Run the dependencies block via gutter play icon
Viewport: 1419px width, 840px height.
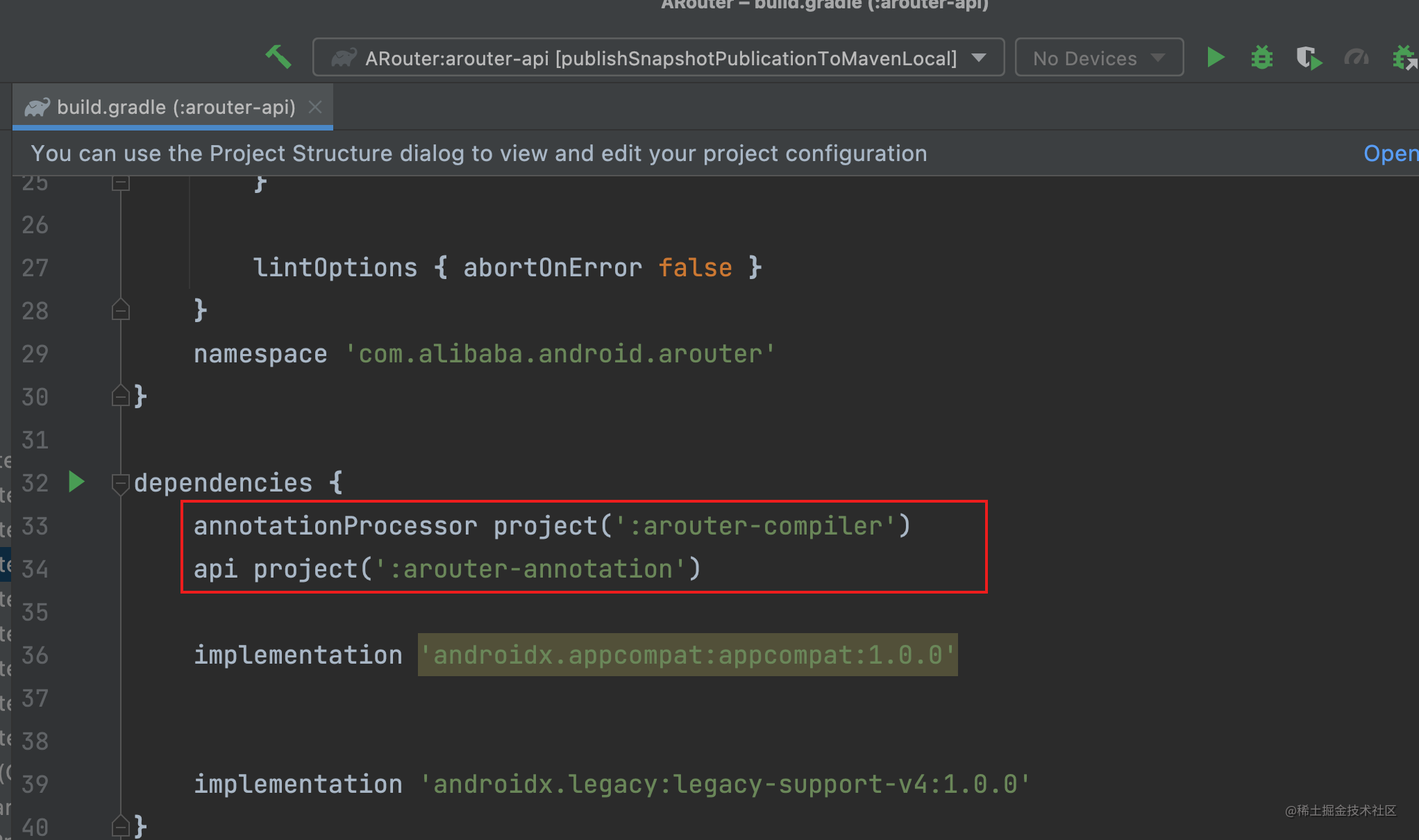coord(76,482)
